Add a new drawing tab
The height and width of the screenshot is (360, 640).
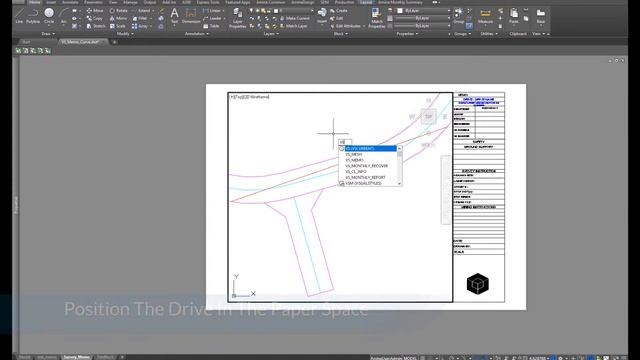114,42
